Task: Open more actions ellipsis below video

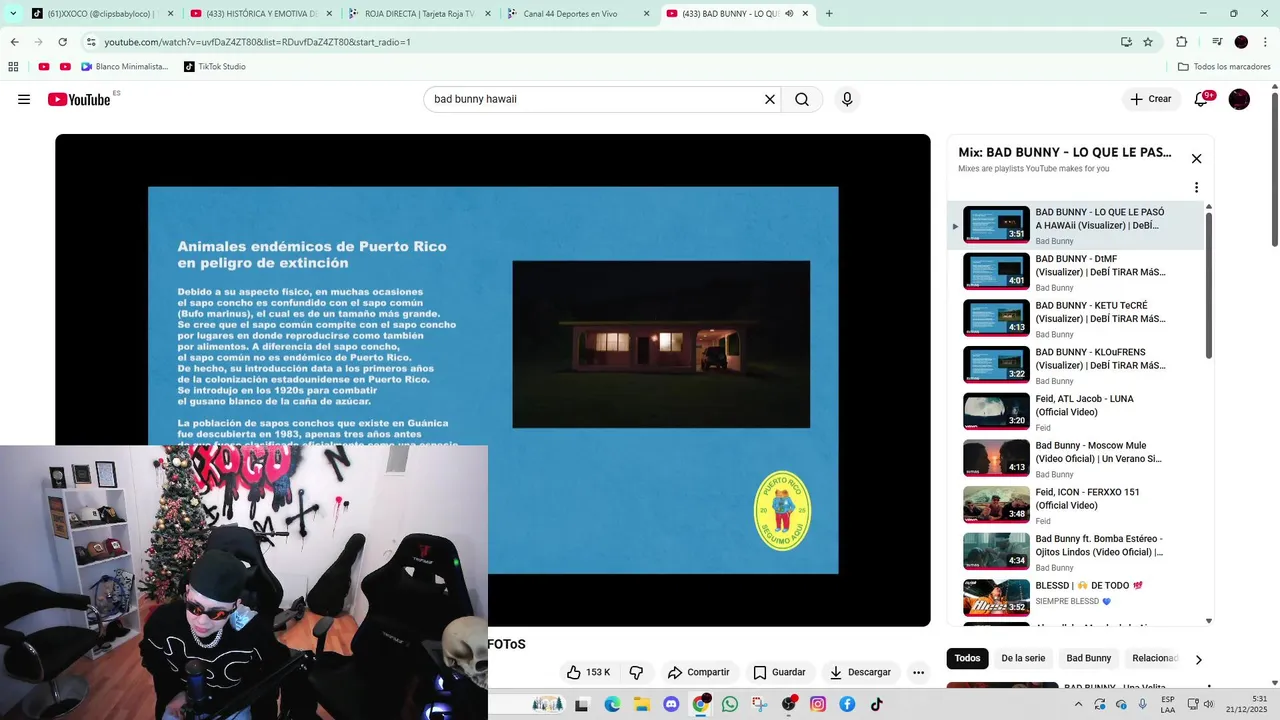Action: 918,672
